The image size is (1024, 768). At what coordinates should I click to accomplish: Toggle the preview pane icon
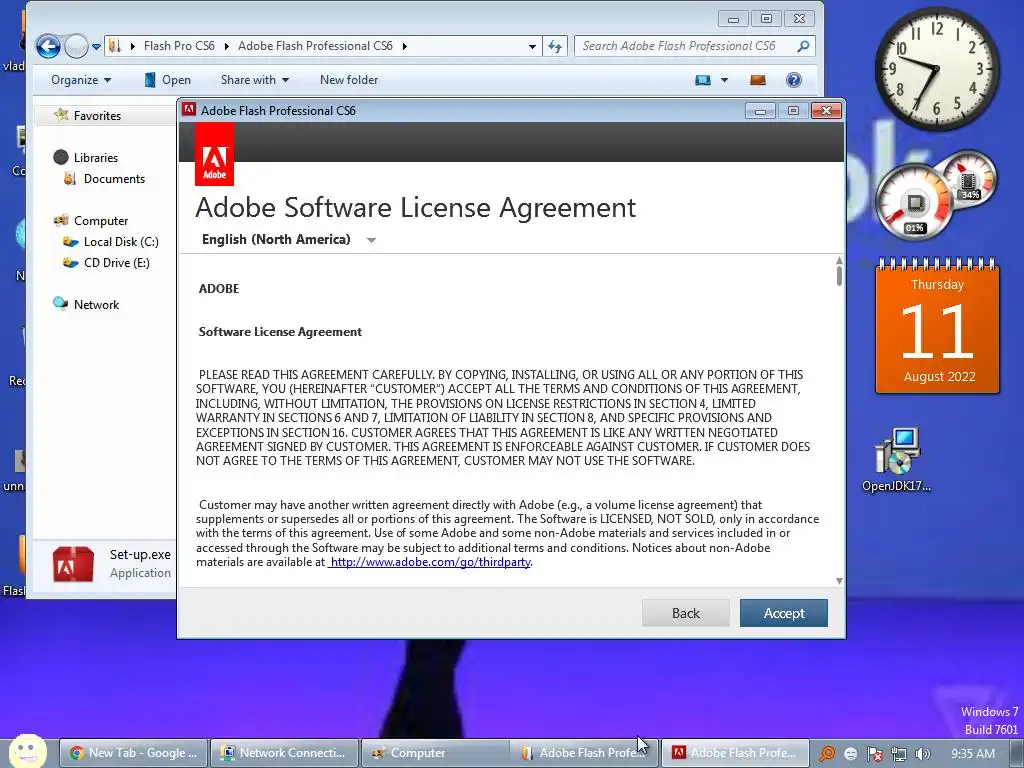click(x=758, y=80)
